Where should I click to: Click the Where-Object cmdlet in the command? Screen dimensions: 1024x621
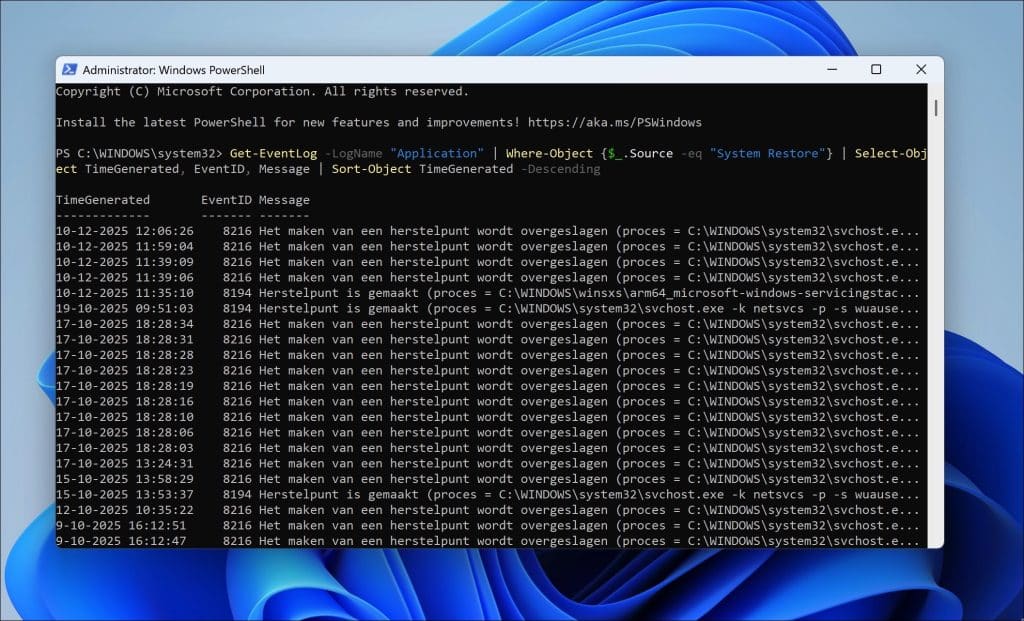click(549, 153)
